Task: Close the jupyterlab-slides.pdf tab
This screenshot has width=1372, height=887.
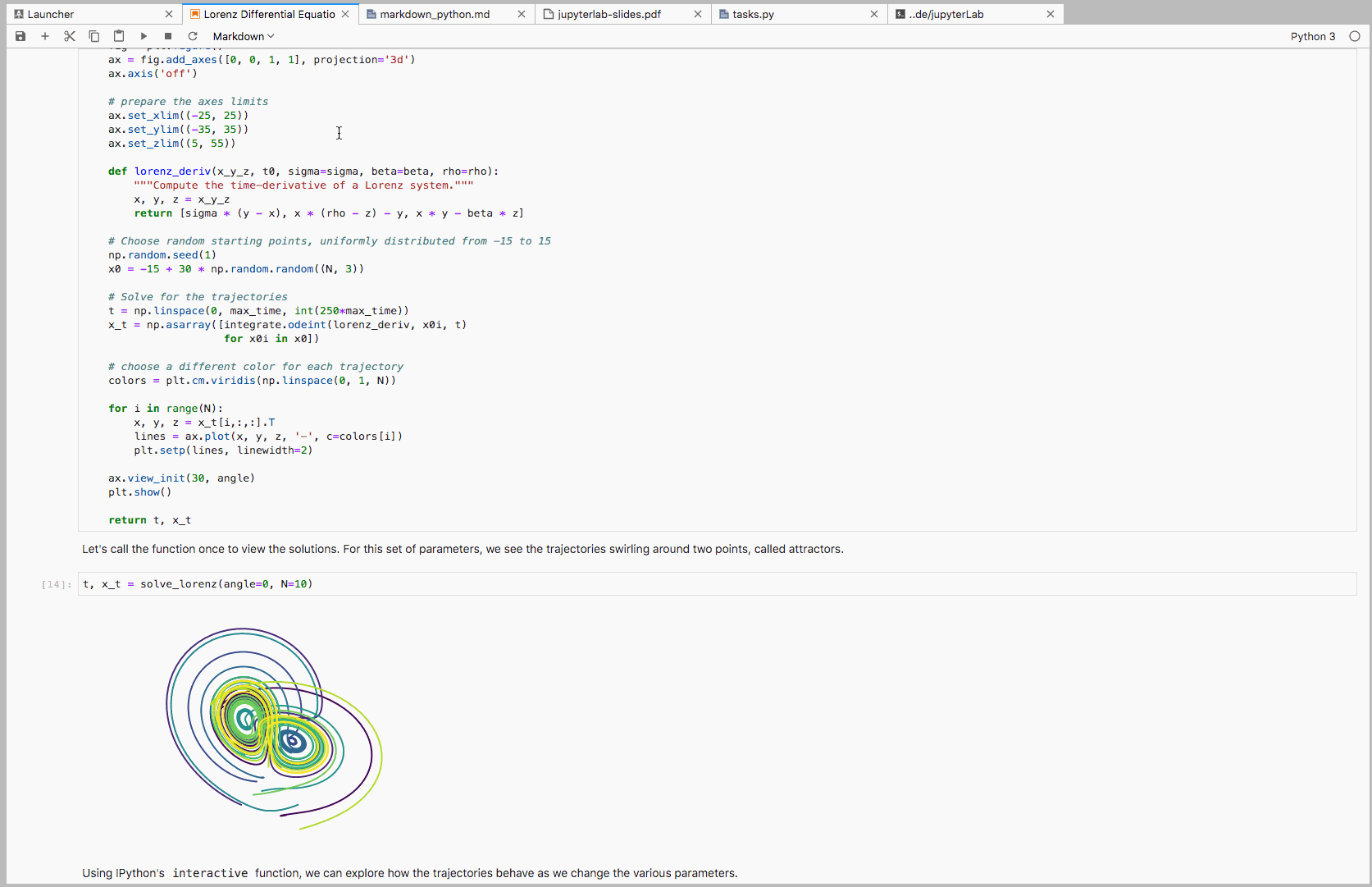Action: point(698,14)
